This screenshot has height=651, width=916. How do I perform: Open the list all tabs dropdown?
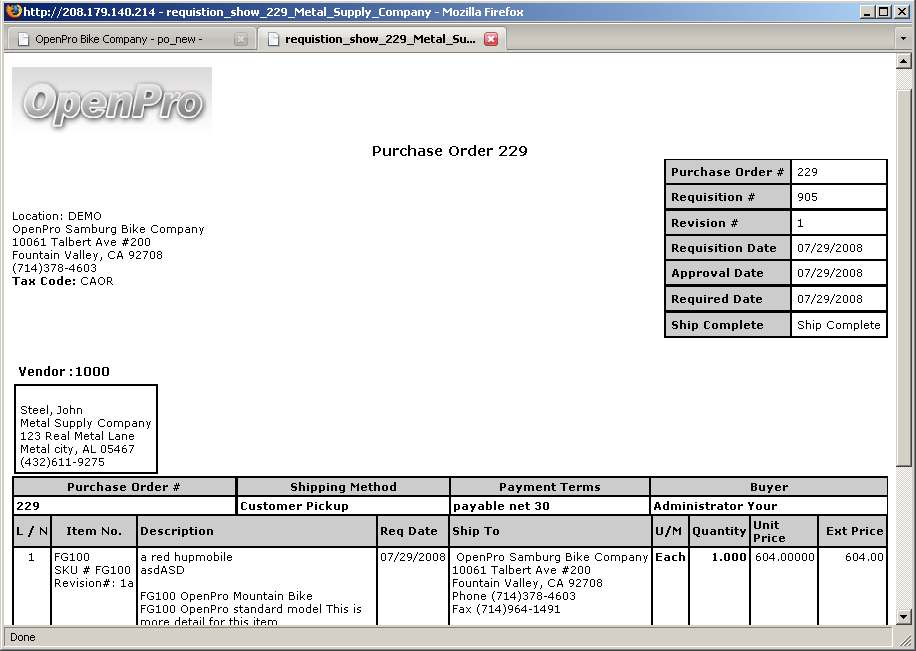click(x=903, y=39)
